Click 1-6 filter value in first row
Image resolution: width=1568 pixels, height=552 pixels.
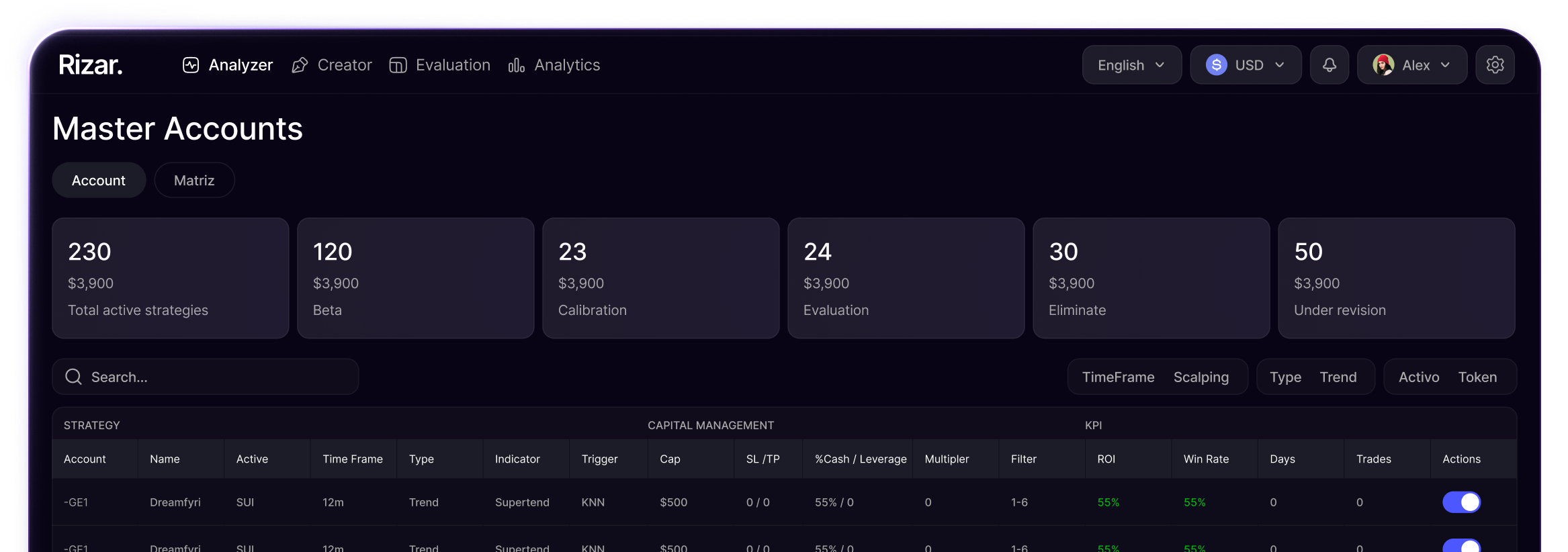pyautogui.click(x=1019, y=502)
